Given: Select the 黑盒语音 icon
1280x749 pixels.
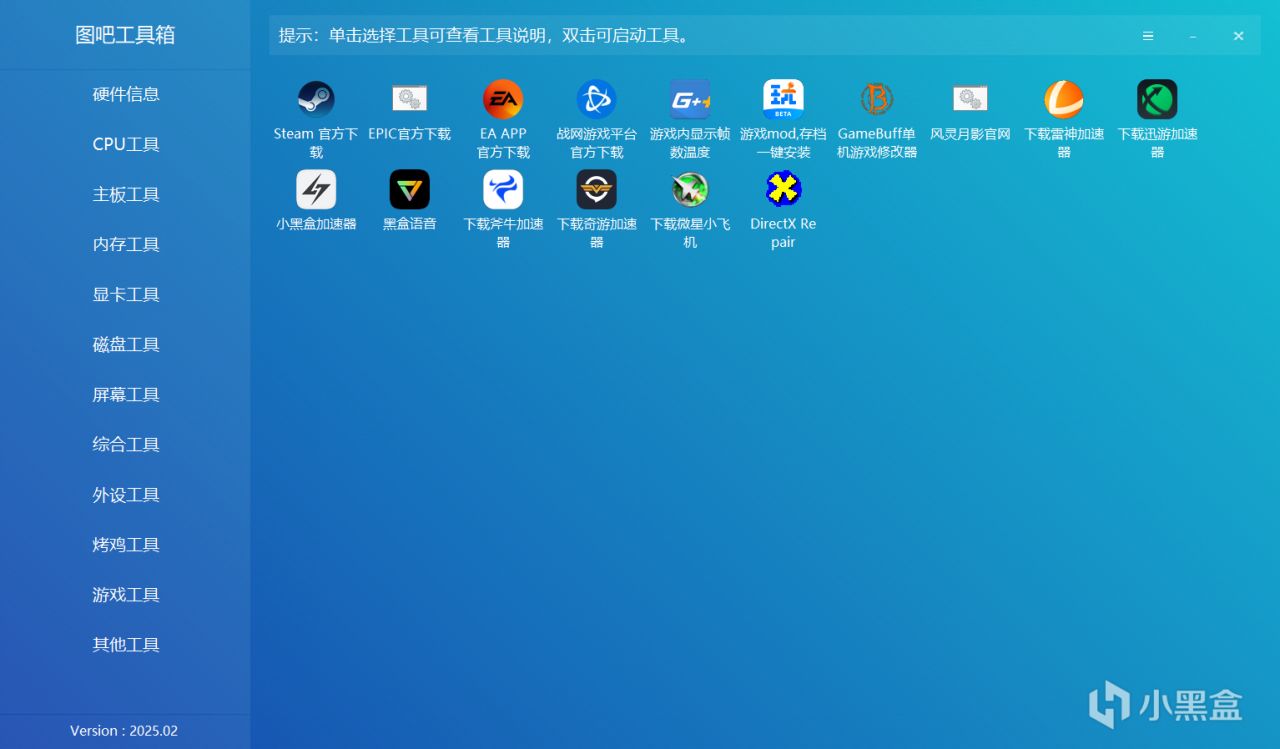Looking at the screenshot, I should (409, 189).
